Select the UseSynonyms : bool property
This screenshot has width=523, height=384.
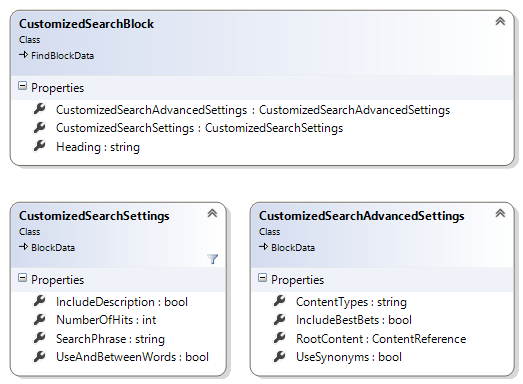point(349,357)
